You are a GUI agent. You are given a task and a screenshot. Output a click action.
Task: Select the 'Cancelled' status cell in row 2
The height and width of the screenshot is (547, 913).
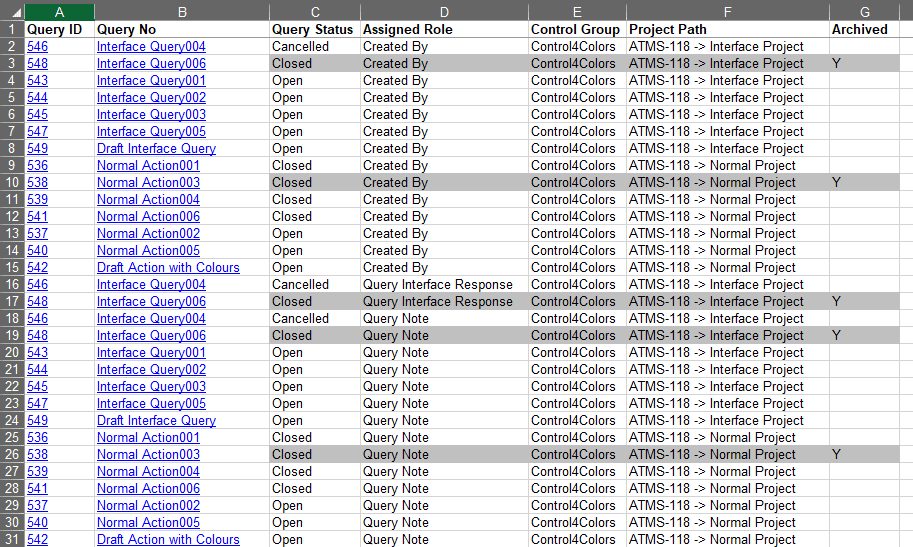[315, 47]
